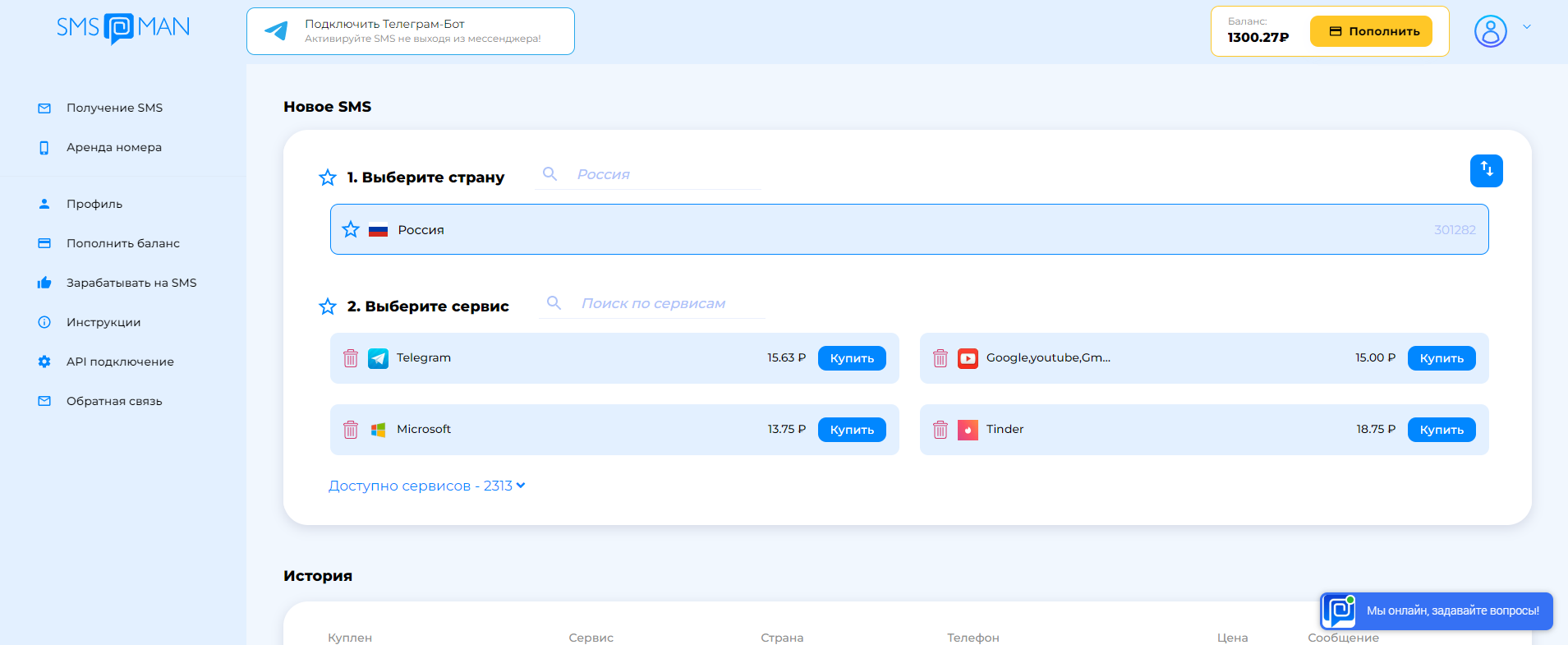
Task: Open Обратная связь in the sidebar
Action: (x=114, y=401)
